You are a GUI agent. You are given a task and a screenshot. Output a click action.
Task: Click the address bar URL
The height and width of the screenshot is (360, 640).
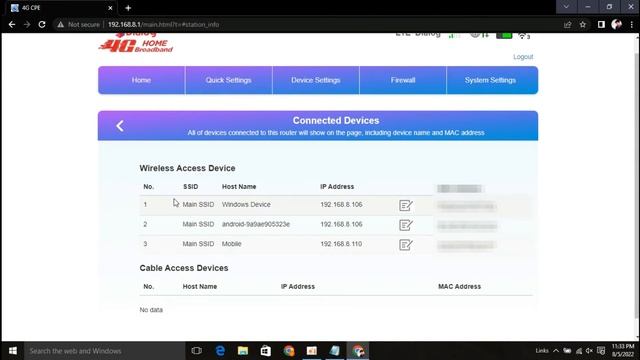click(x=163, y=24)
